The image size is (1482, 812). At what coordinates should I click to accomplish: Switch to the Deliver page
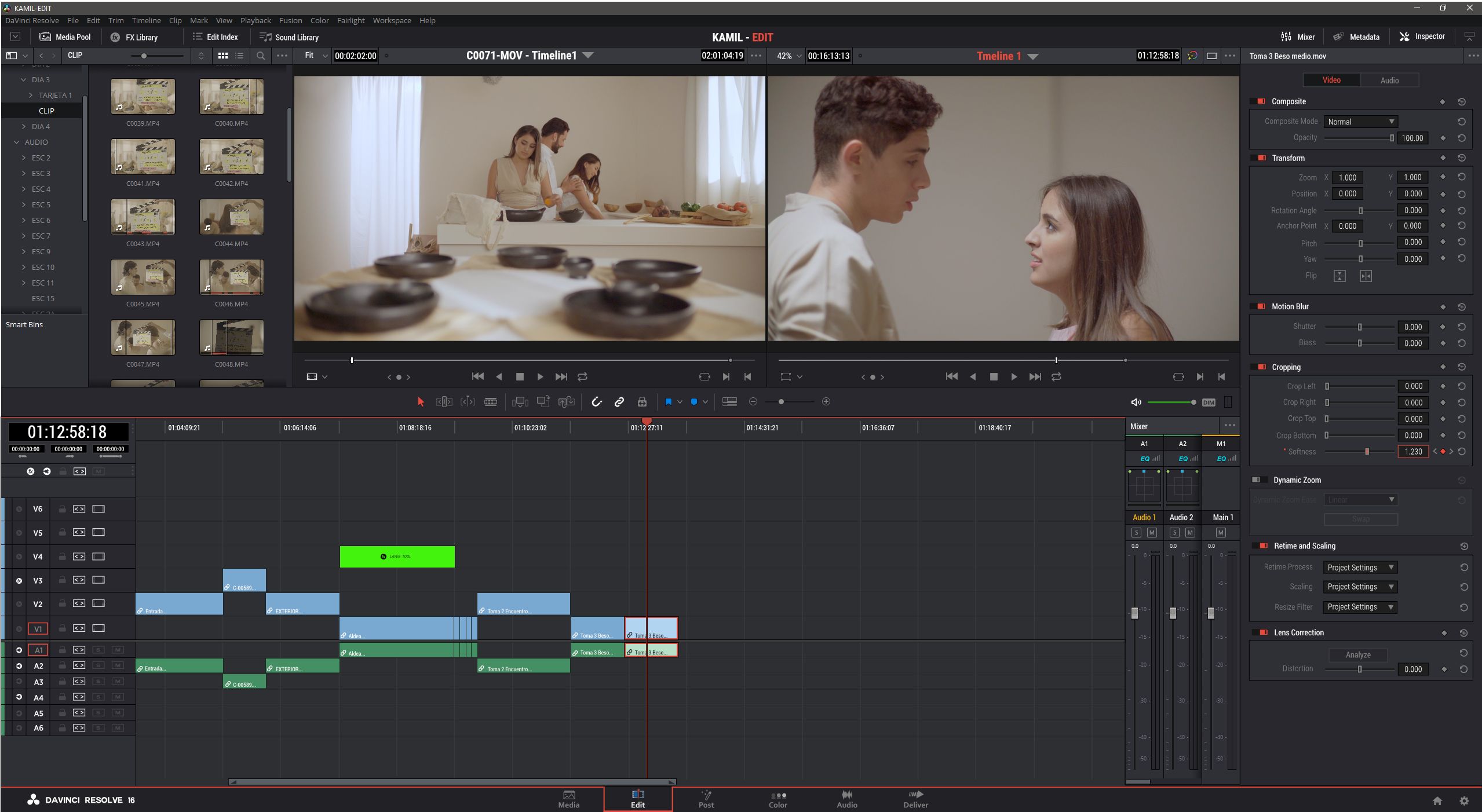click(x=915, y=799)
